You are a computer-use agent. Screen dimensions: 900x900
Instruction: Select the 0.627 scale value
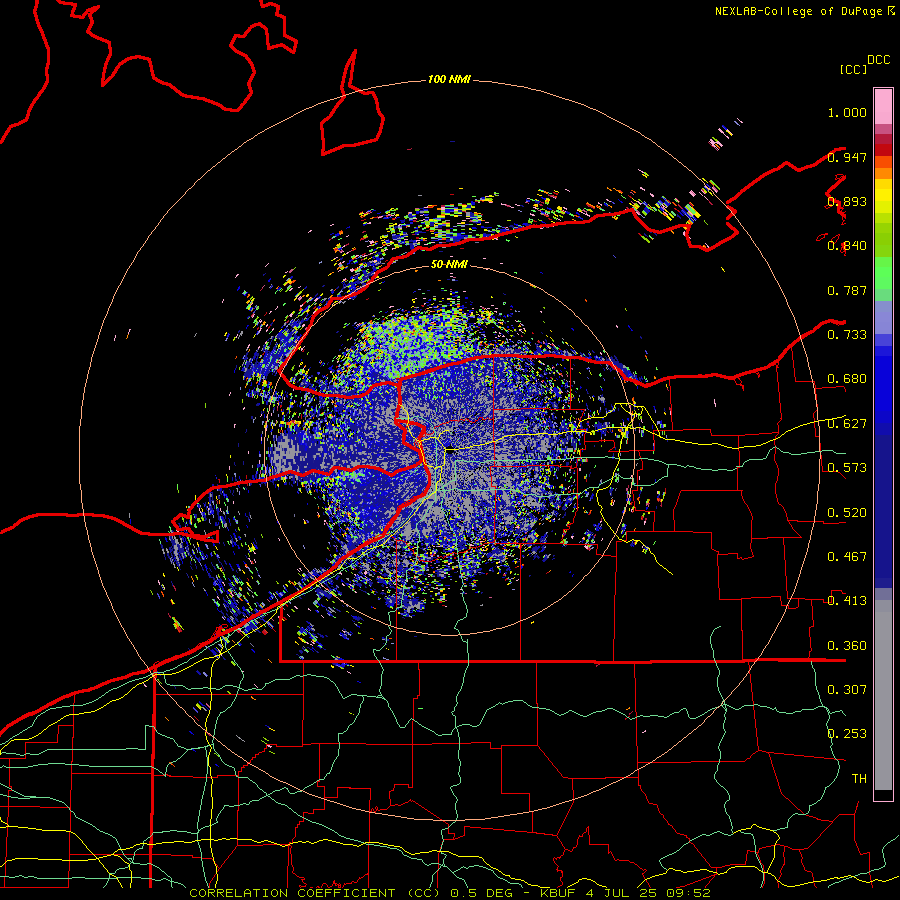[x=847, y=424]
